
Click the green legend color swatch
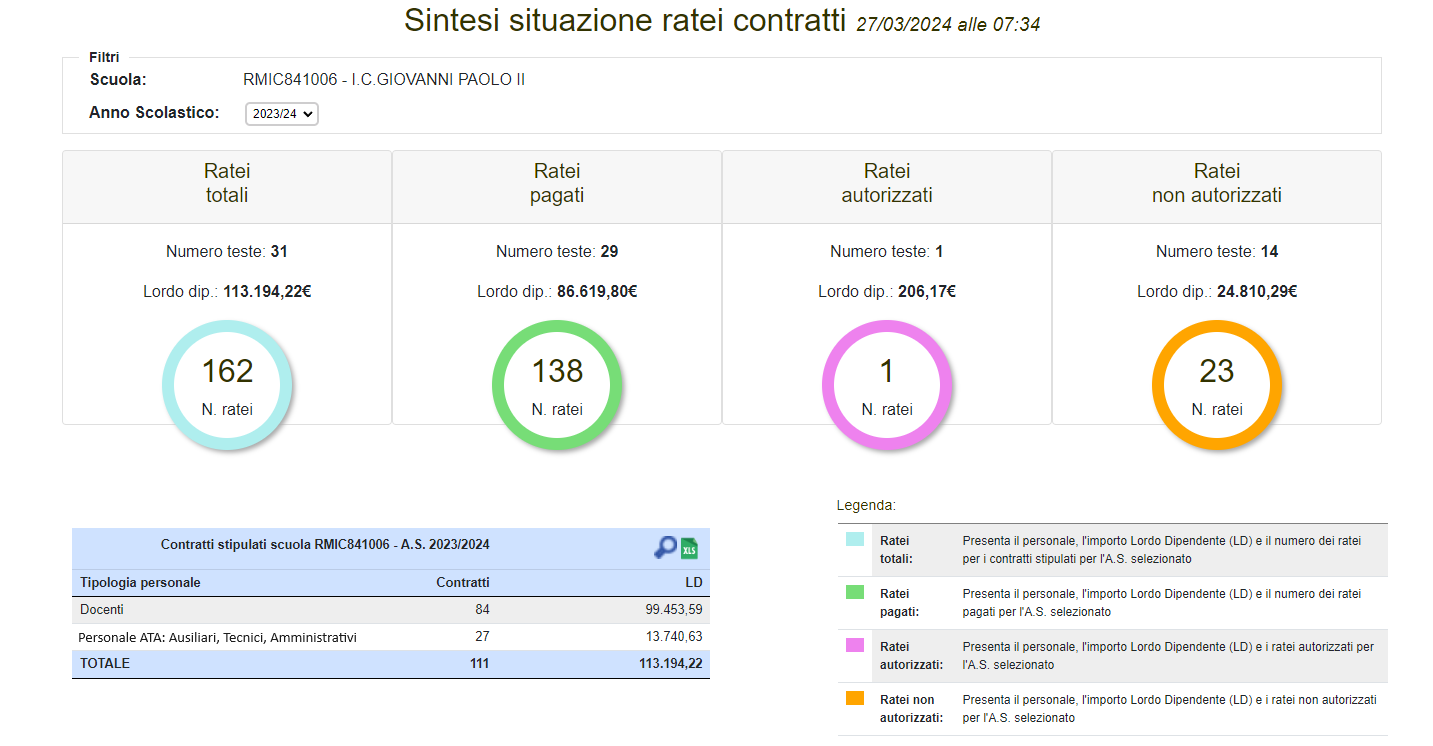coord(854,592)
